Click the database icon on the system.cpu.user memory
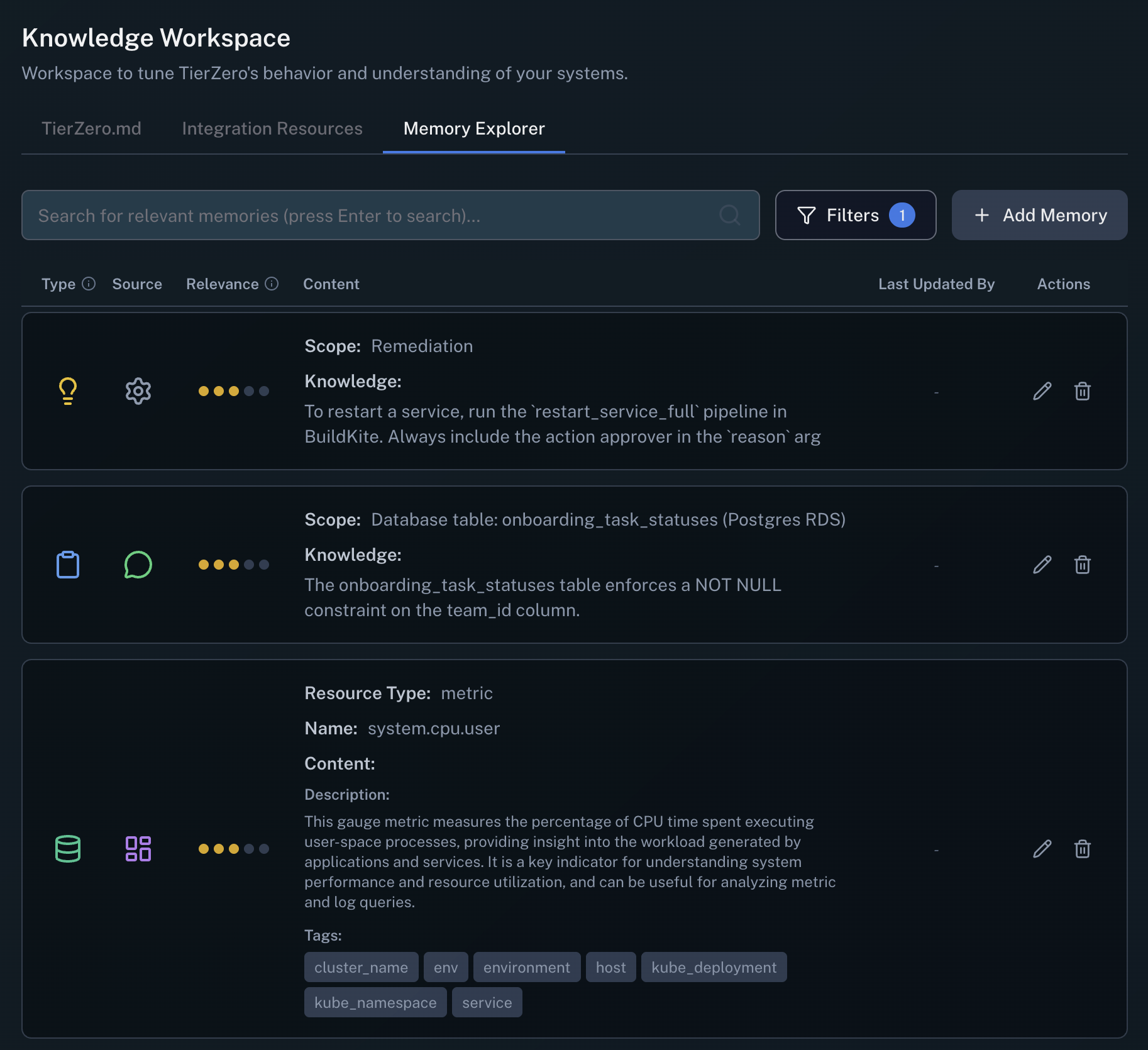The height and width of the screenshot is (1050, 1148). (x=68, y=849)
